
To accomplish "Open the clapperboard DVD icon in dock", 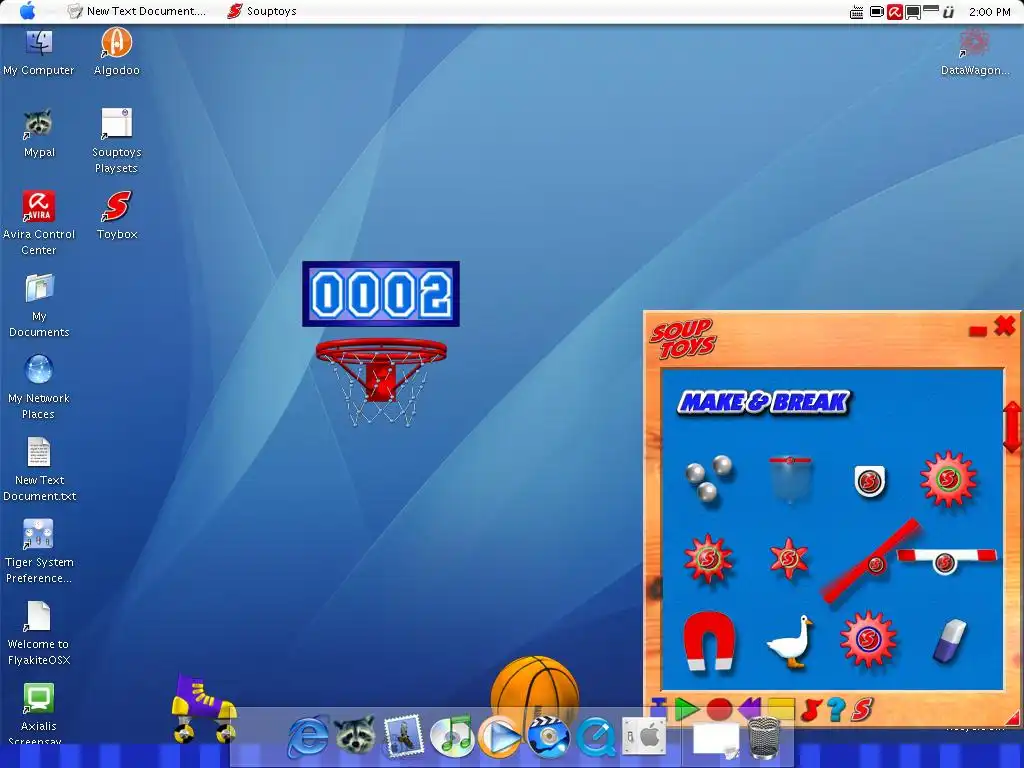I will tap(548, 735).
